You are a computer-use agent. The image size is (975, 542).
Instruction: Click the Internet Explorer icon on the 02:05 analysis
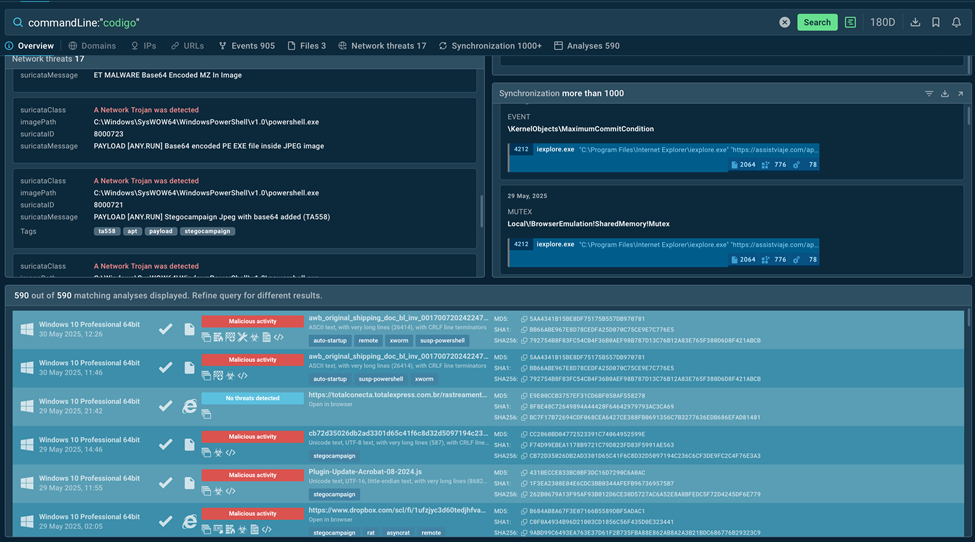(189, 521)
